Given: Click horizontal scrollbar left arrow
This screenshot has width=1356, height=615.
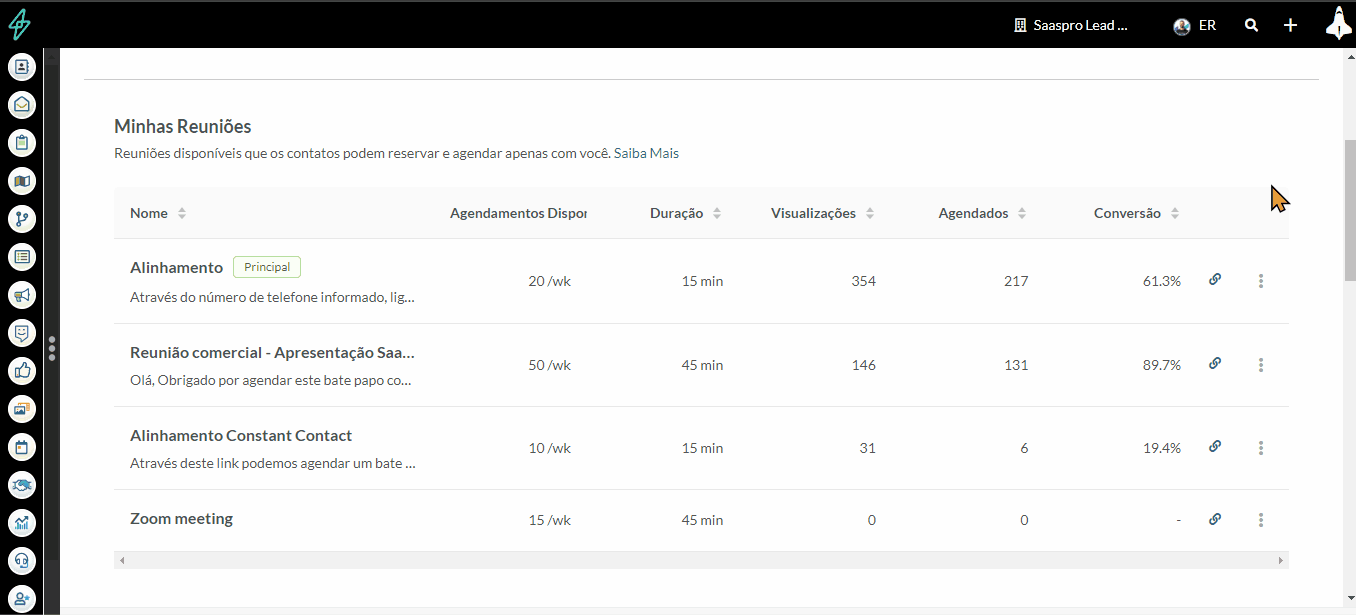Looking at the screenshot, I should 122,561.
